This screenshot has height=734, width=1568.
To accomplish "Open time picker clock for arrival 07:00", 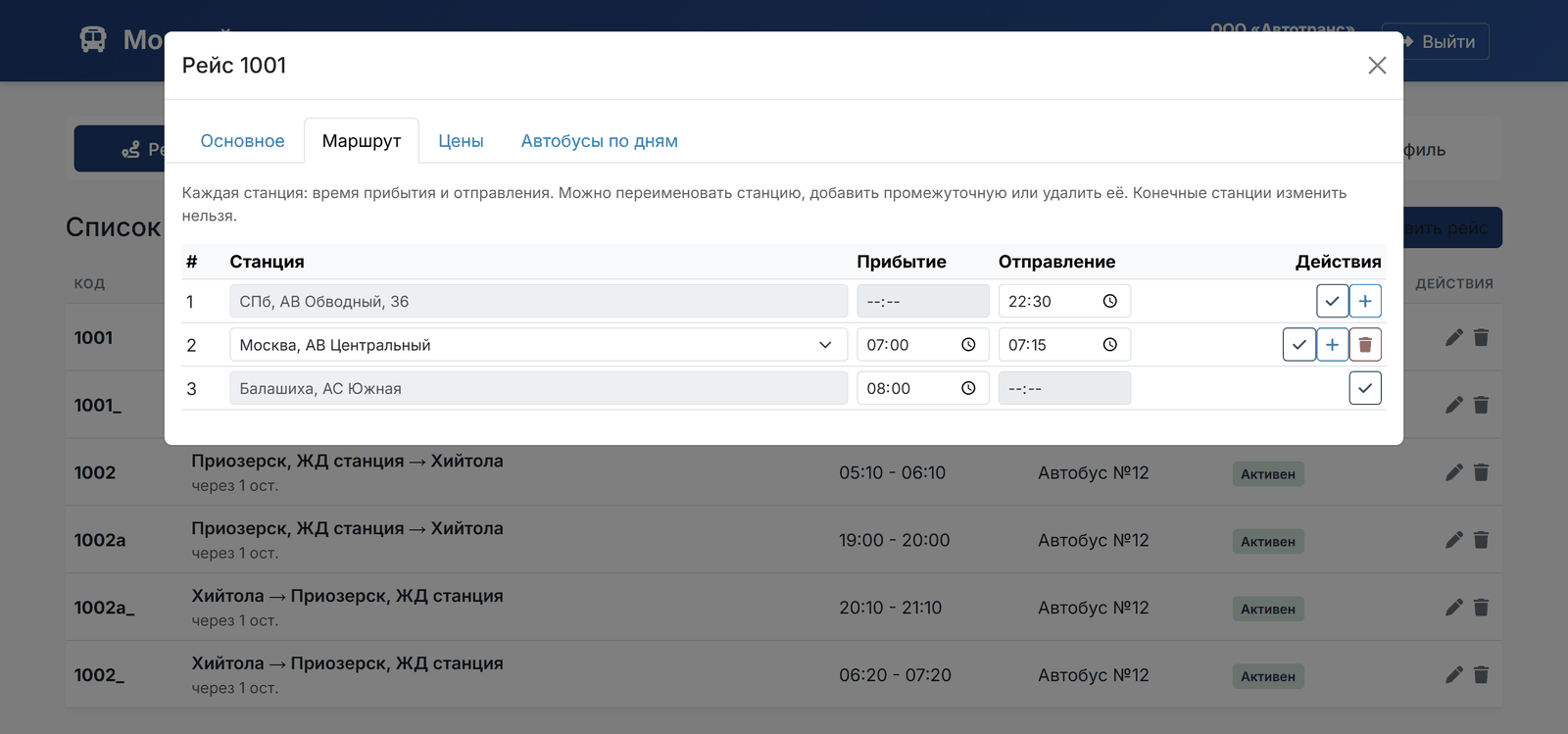I will click(x=968, y=345).
